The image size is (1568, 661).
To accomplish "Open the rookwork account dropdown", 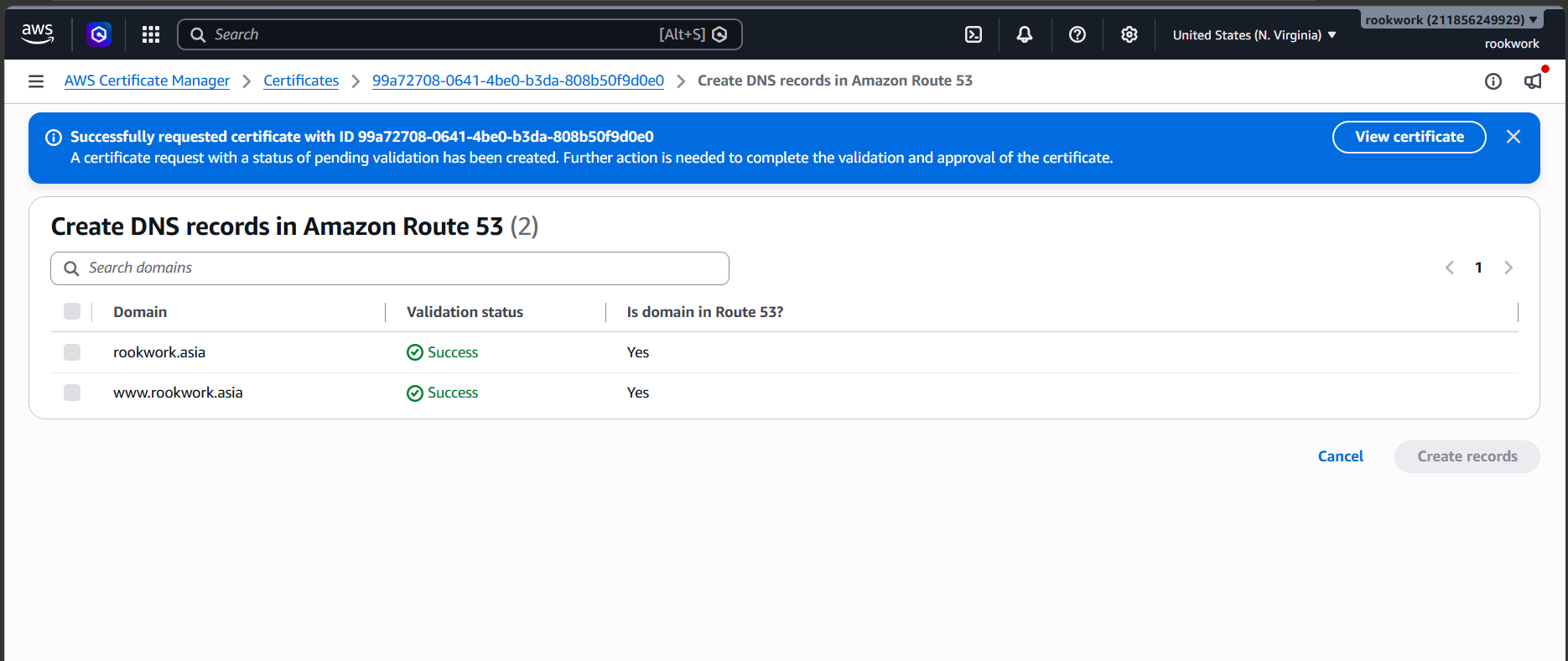I will coord(1451,20).
